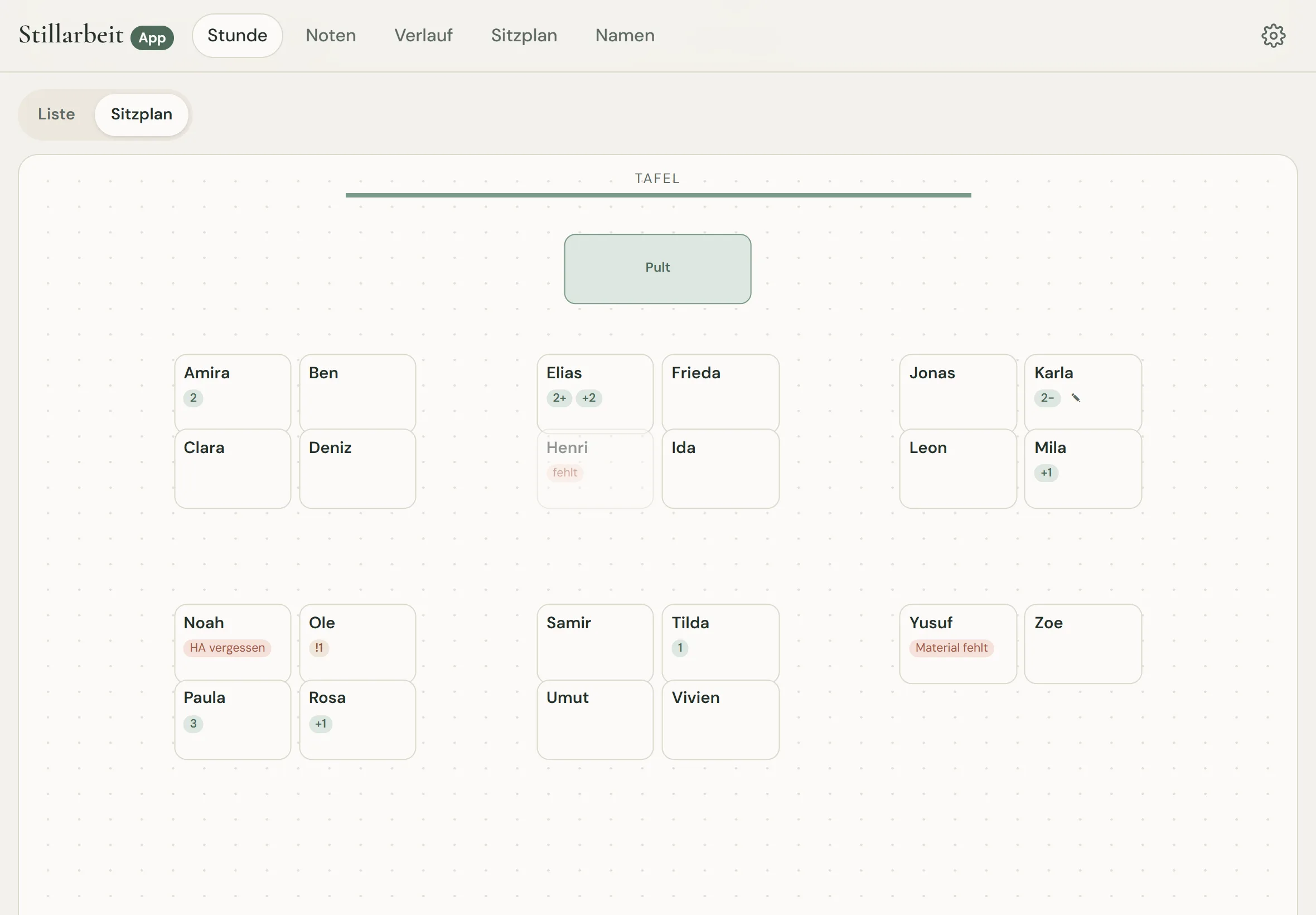Click the +1 badge on Rosa

(x=320, y=724)
